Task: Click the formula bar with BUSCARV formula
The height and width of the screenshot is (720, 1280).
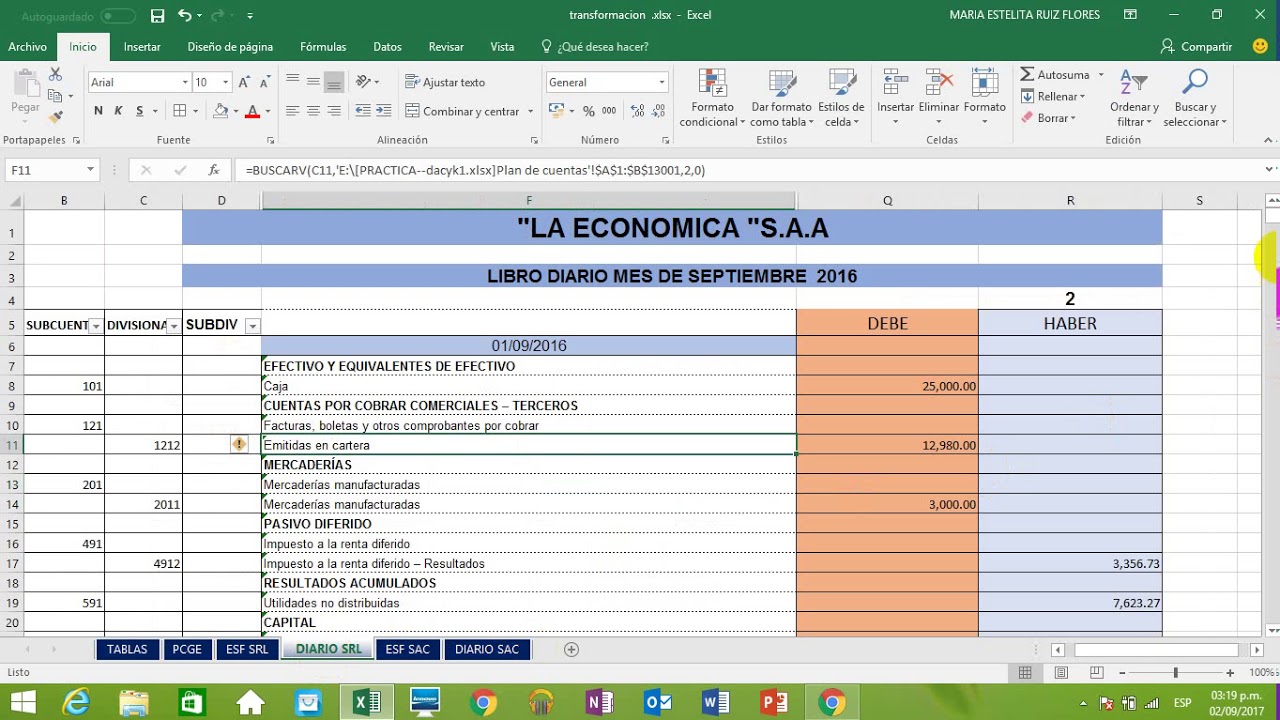Action: click(750, 170)
